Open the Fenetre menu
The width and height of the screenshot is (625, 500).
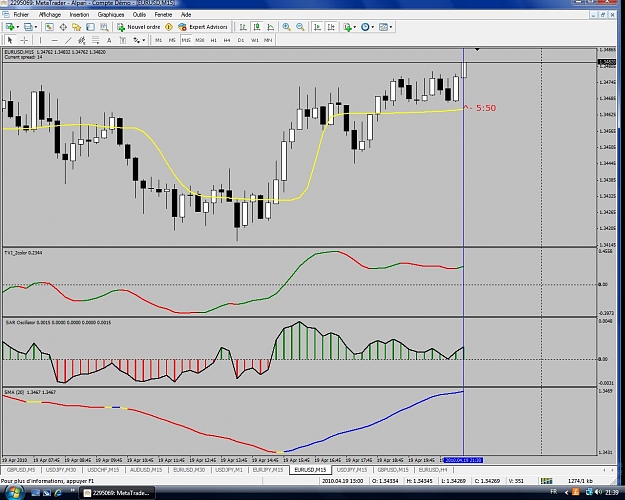click(x=163, y=15)
